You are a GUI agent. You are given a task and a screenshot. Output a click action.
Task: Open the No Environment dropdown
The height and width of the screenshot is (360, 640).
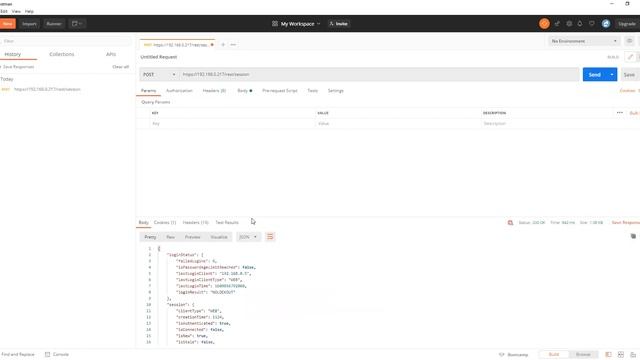pos(584,41)
